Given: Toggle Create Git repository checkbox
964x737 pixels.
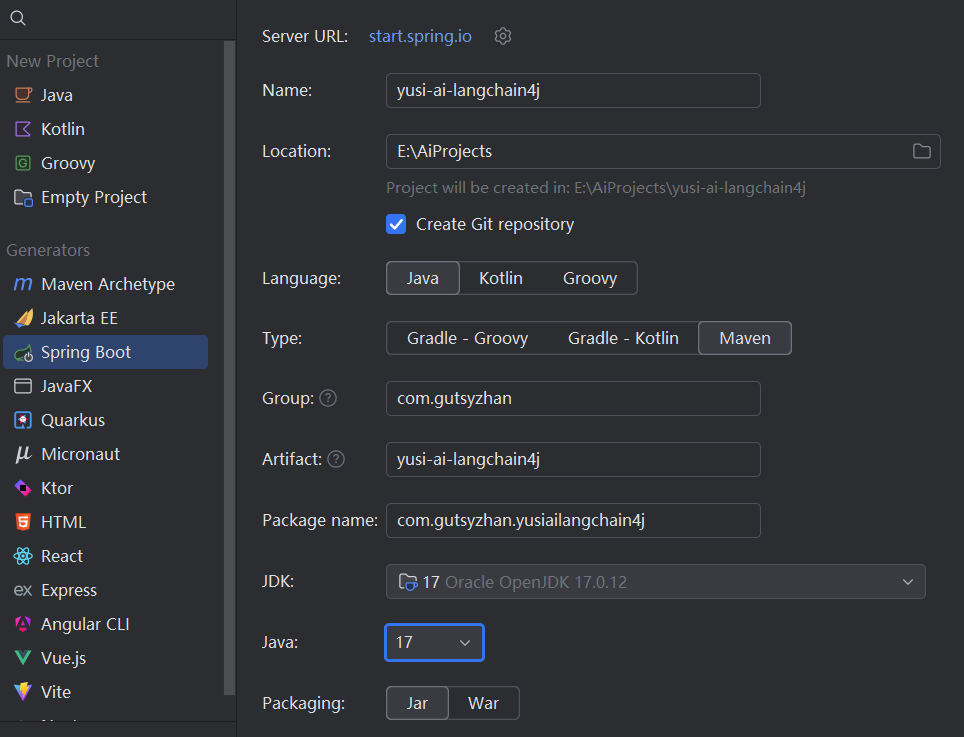Looking at the screenshot, I should coord(396,224).
